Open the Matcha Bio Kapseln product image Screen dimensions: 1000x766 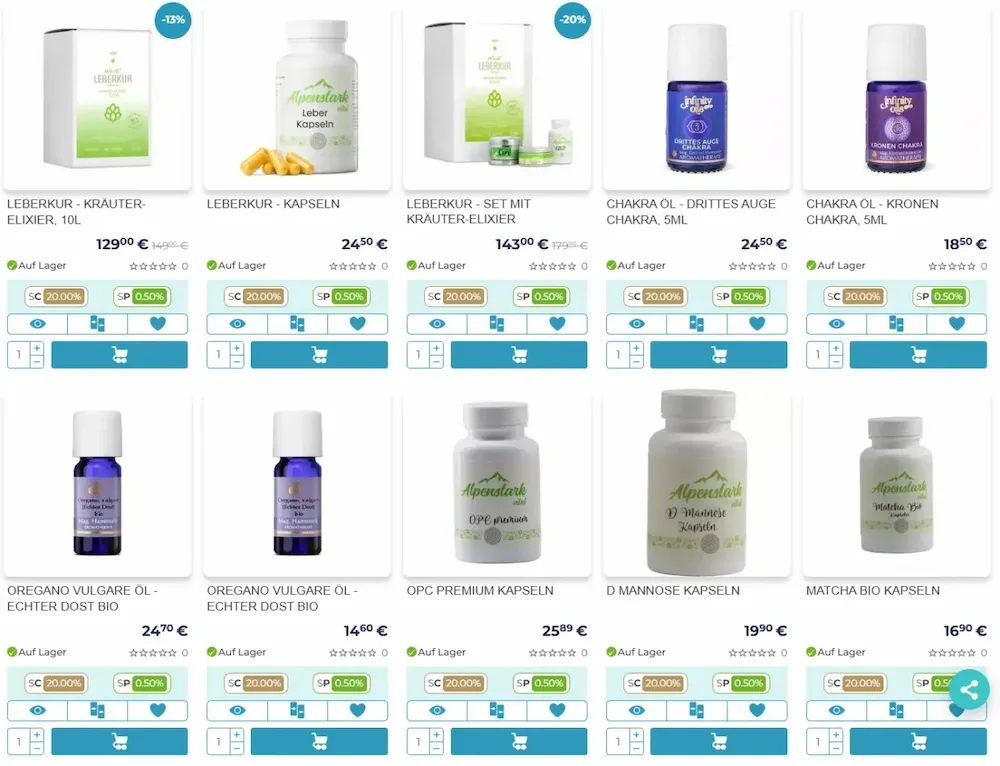pos(896,486)
